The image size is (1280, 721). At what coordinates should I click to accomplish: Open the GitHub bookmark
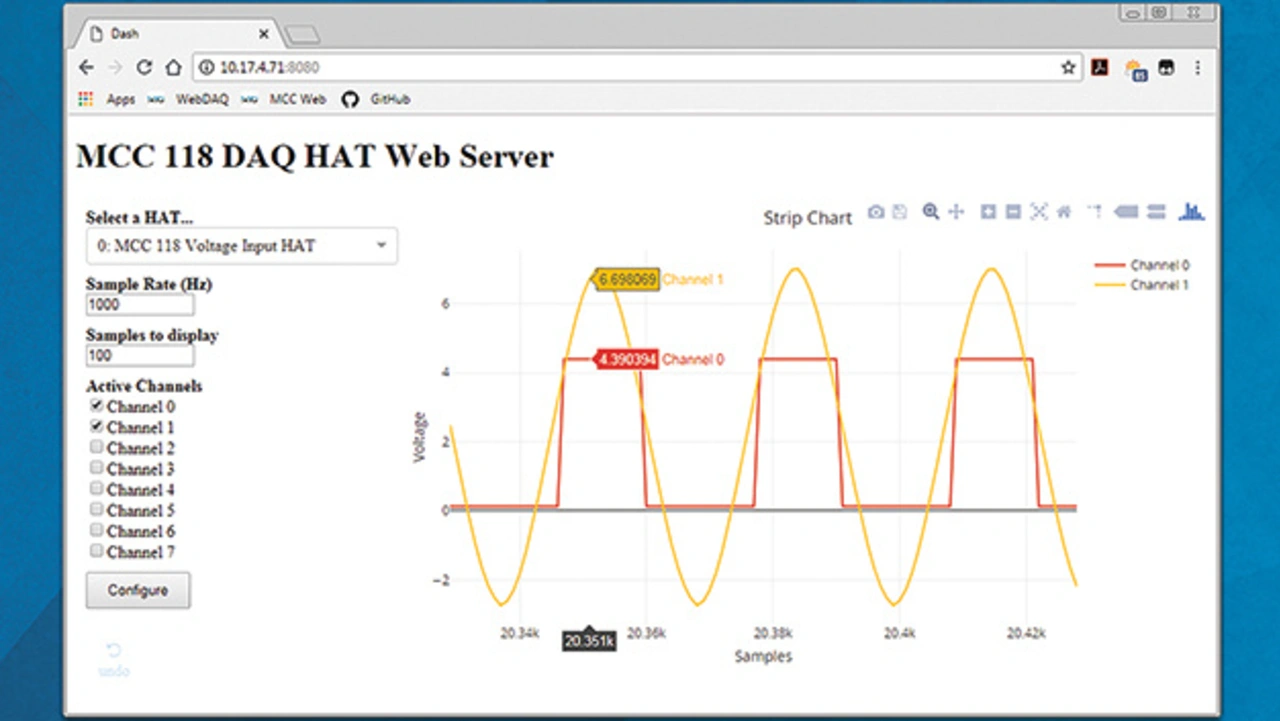376,99
